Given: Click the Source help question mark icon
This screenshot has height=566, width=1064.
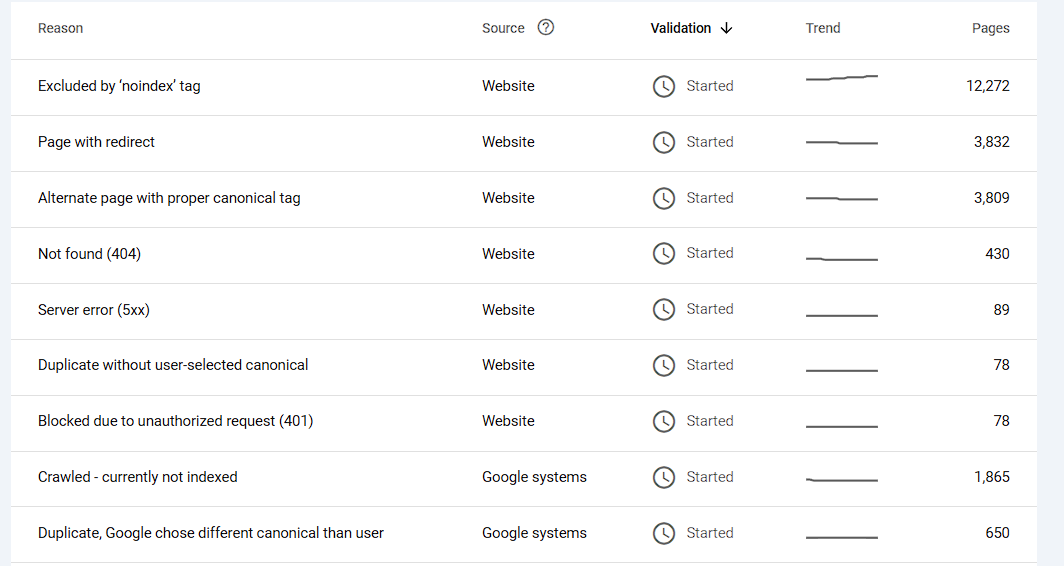Looking at the screenshot, I should (545, 28).
